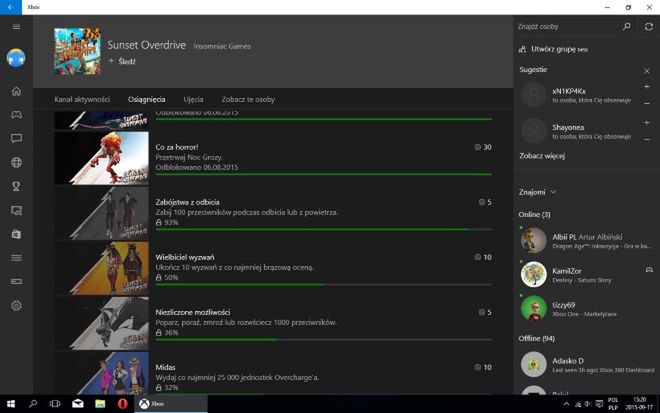
Task: Open the Connect console icon in sidebar
Action: 16,281
